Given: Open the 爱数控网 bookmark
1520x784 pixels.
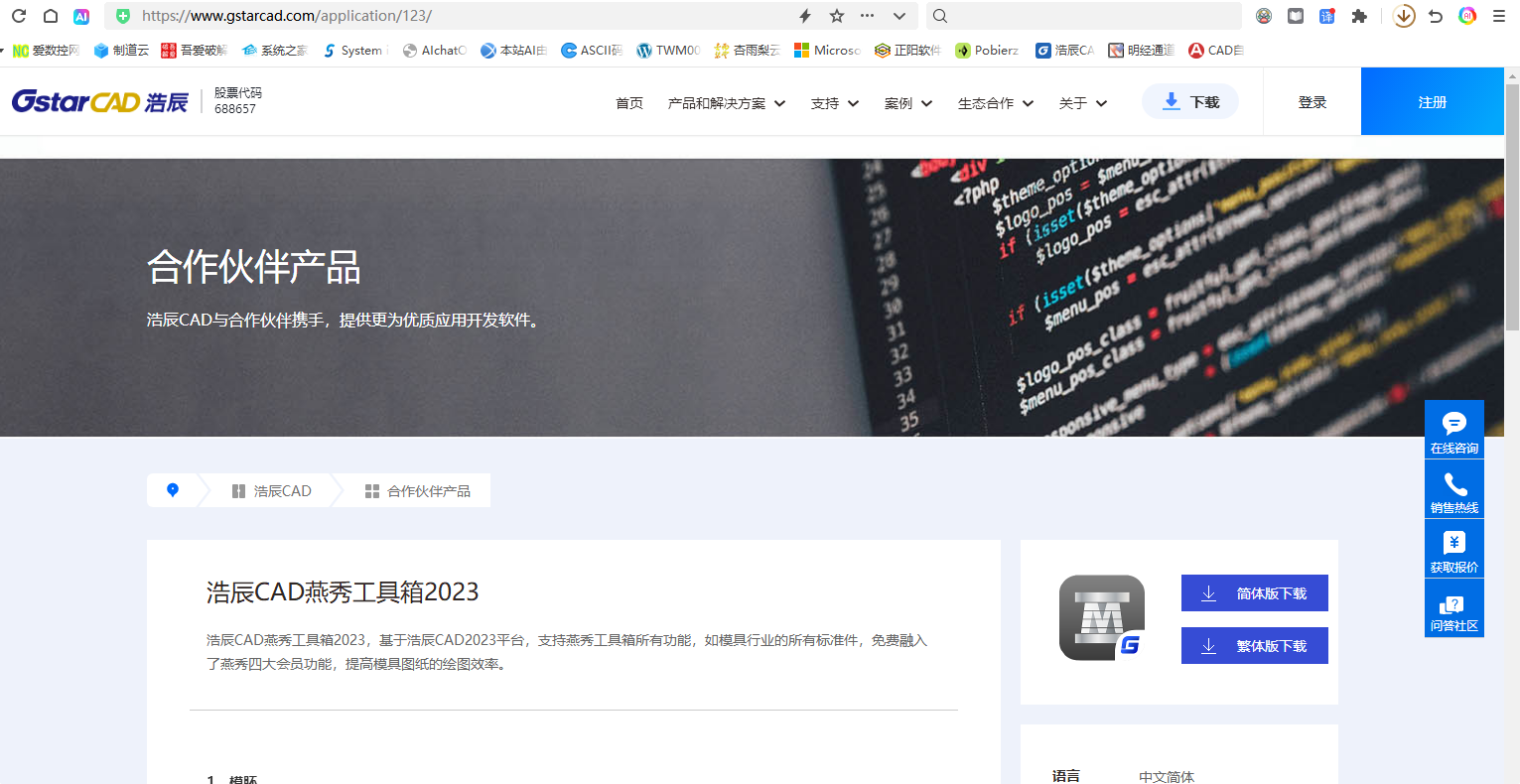Looking at the screenshot, I should (x=46, y=51).
